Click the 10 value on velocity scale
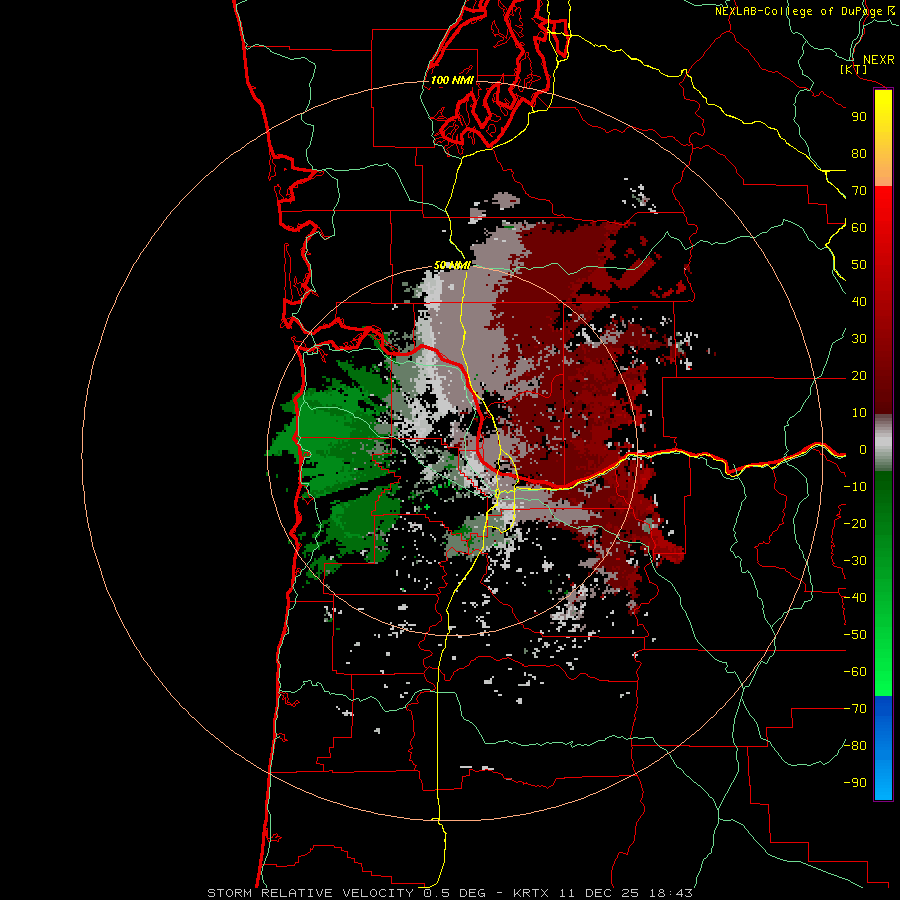This screenshot has width=900, height=900. coord(859,413)
